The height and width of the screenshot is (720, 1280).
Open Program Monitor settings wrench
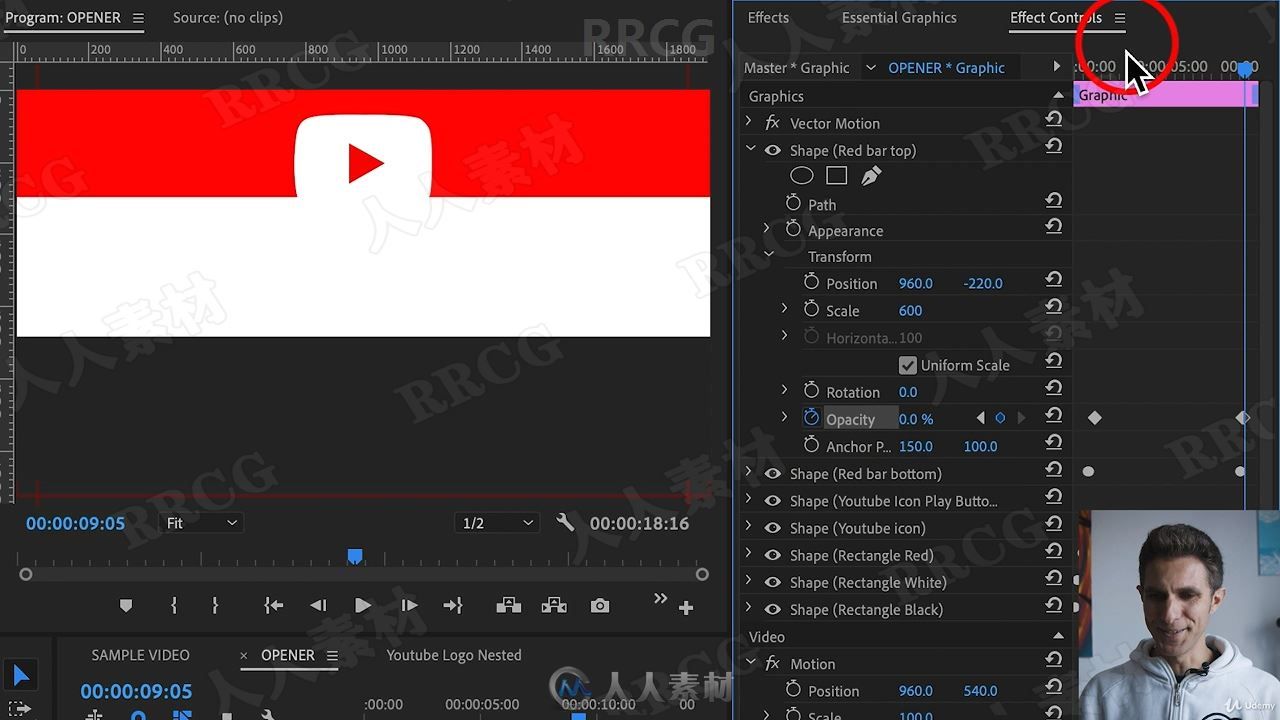(x=565, y=522)
